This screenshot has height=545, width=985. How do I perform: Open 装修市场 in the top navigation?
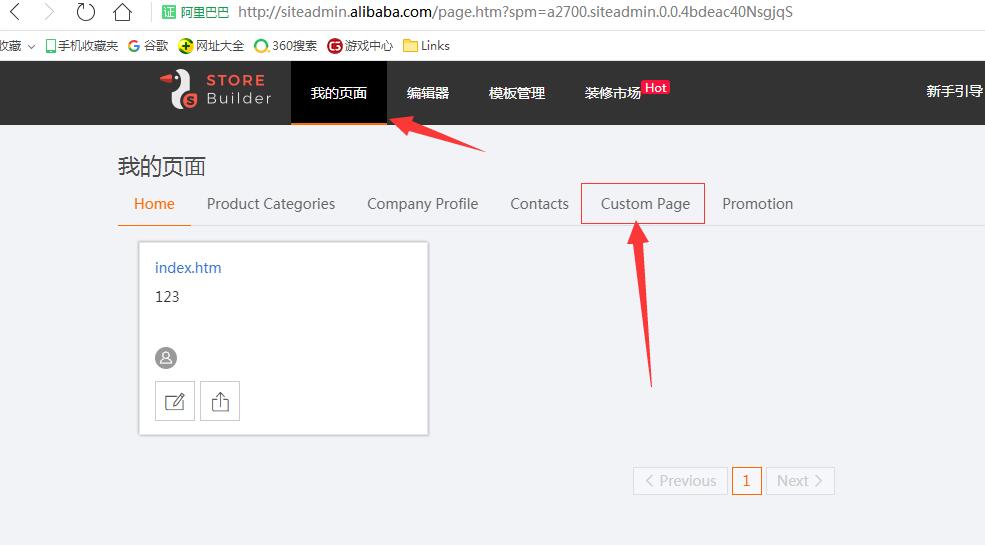pyautogui.click(x=612, y=93)
